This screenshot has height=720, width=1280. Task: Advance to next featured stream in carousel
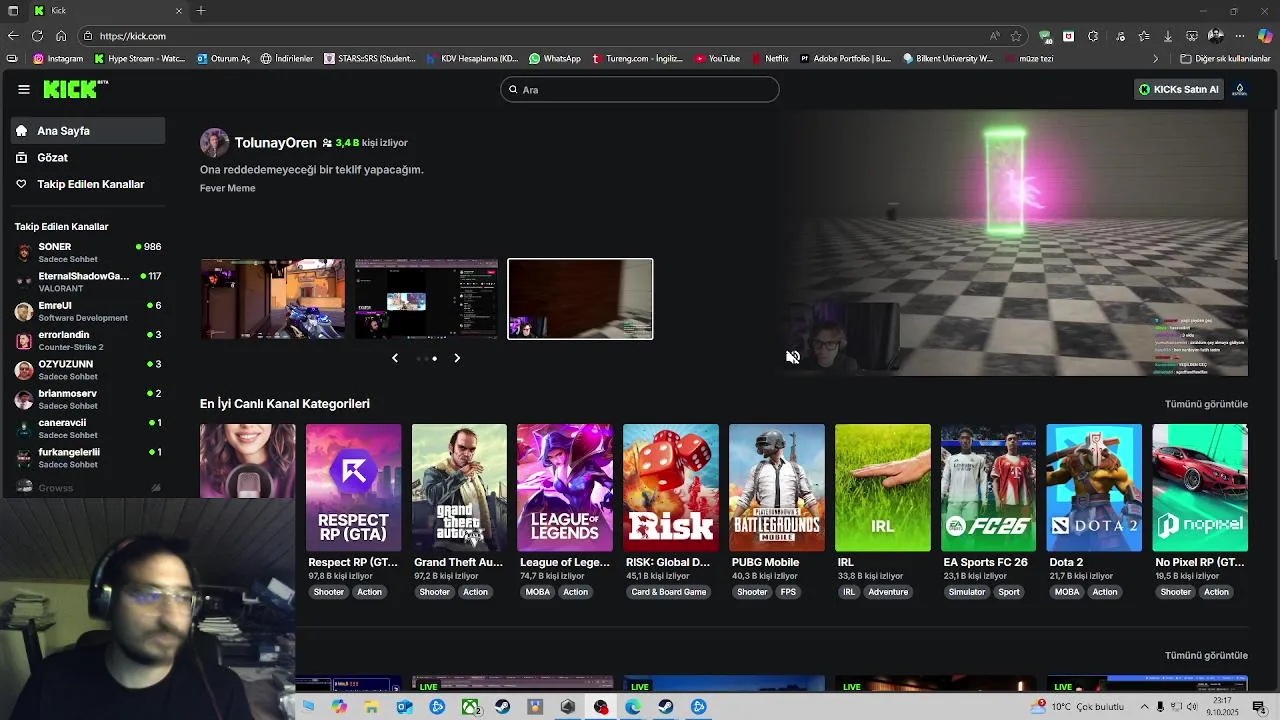457,358
